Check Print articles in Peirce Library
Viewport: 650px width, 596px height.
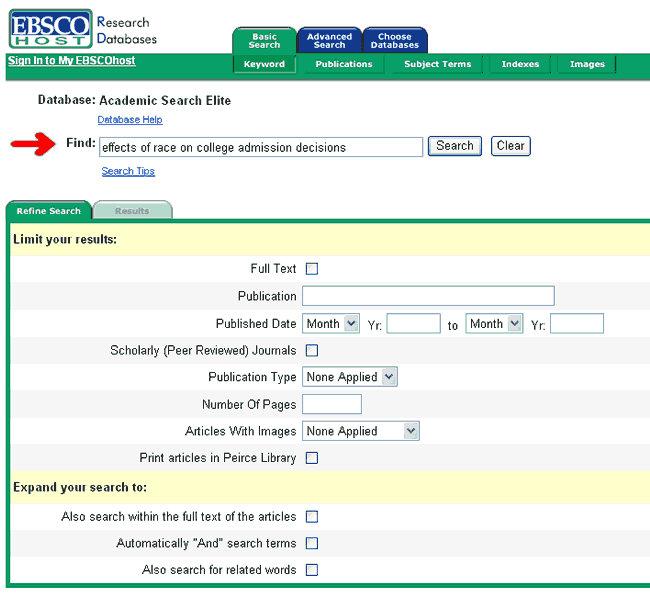tap(312, 458)
